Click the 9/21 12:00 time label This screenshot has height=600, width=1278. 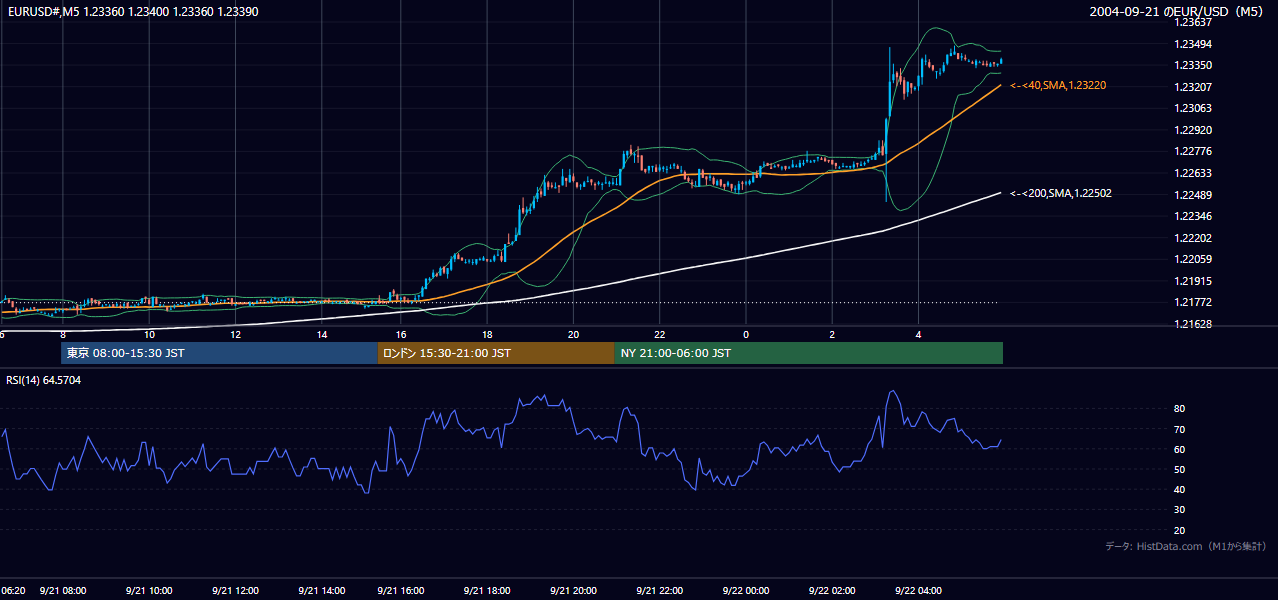coord(236,590)
